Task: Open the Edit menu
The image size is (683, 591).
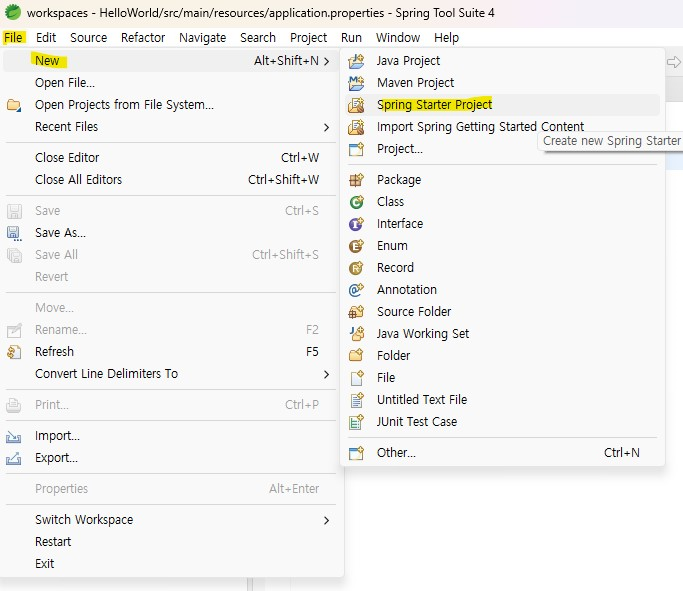Action: [x=46, y=37]
